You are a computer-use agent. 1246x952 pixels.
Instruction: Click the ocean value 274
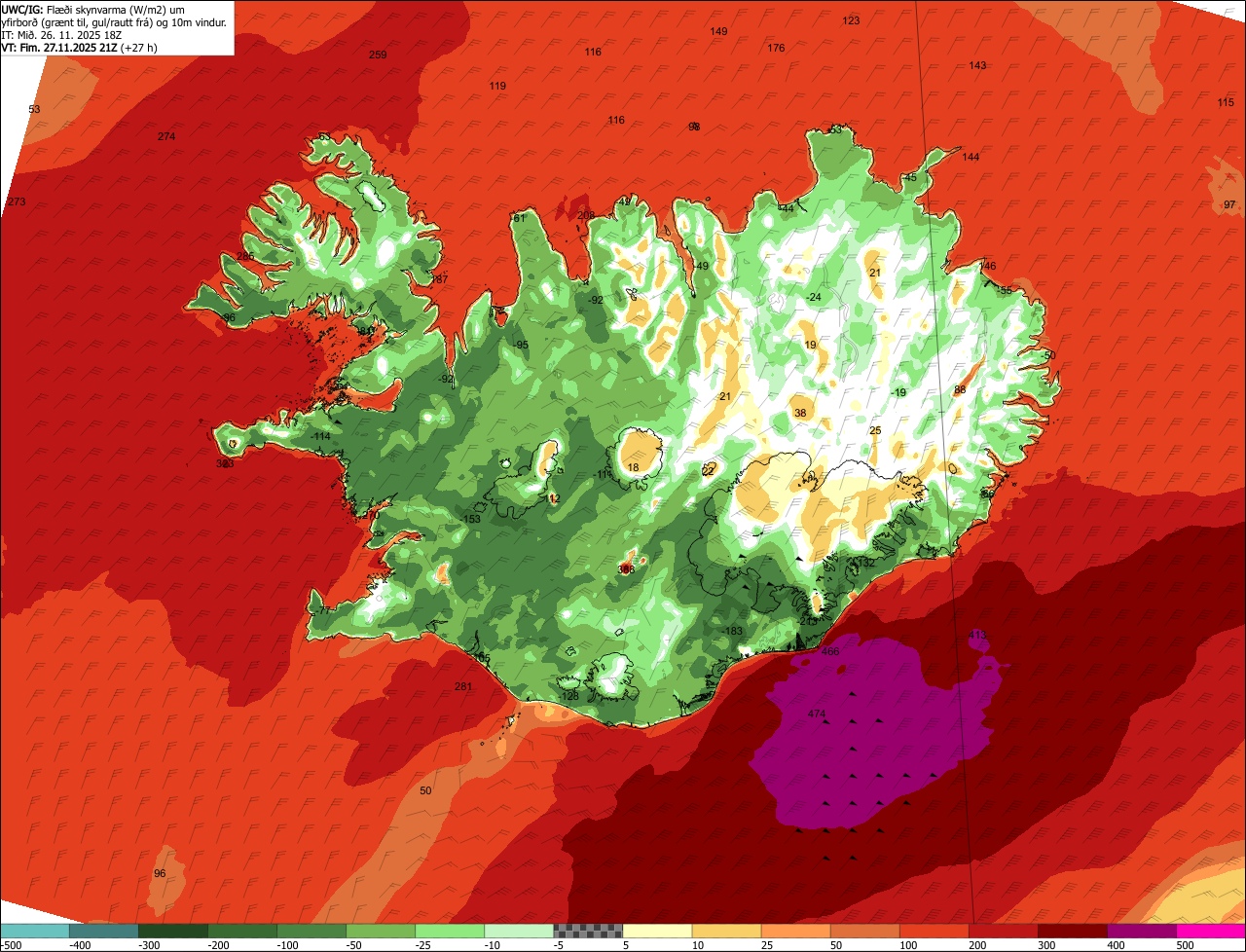pyautogui.click(x=166, y=136)
